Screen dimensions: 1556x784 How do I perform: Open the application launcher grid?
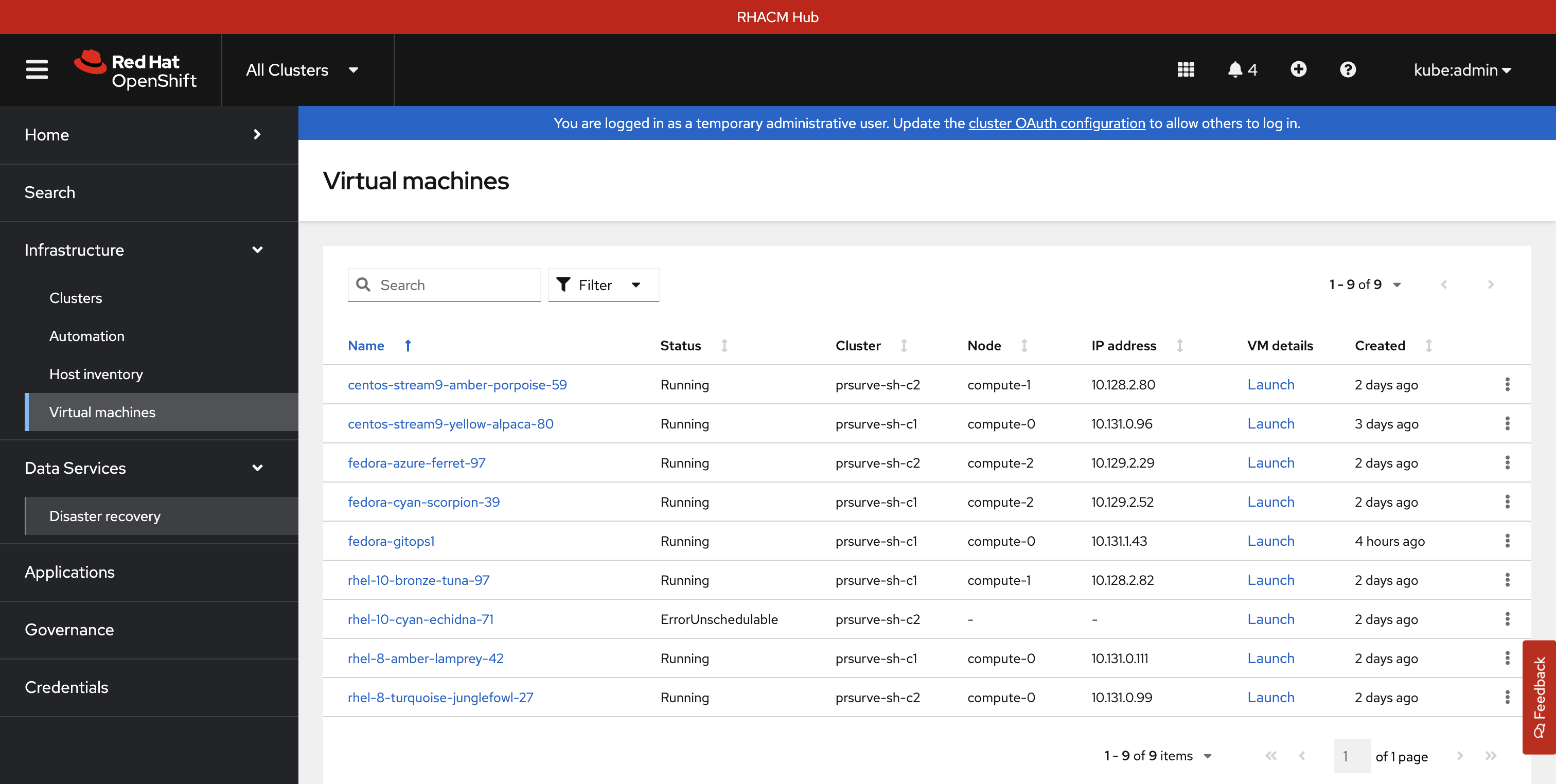(1186, 69)
